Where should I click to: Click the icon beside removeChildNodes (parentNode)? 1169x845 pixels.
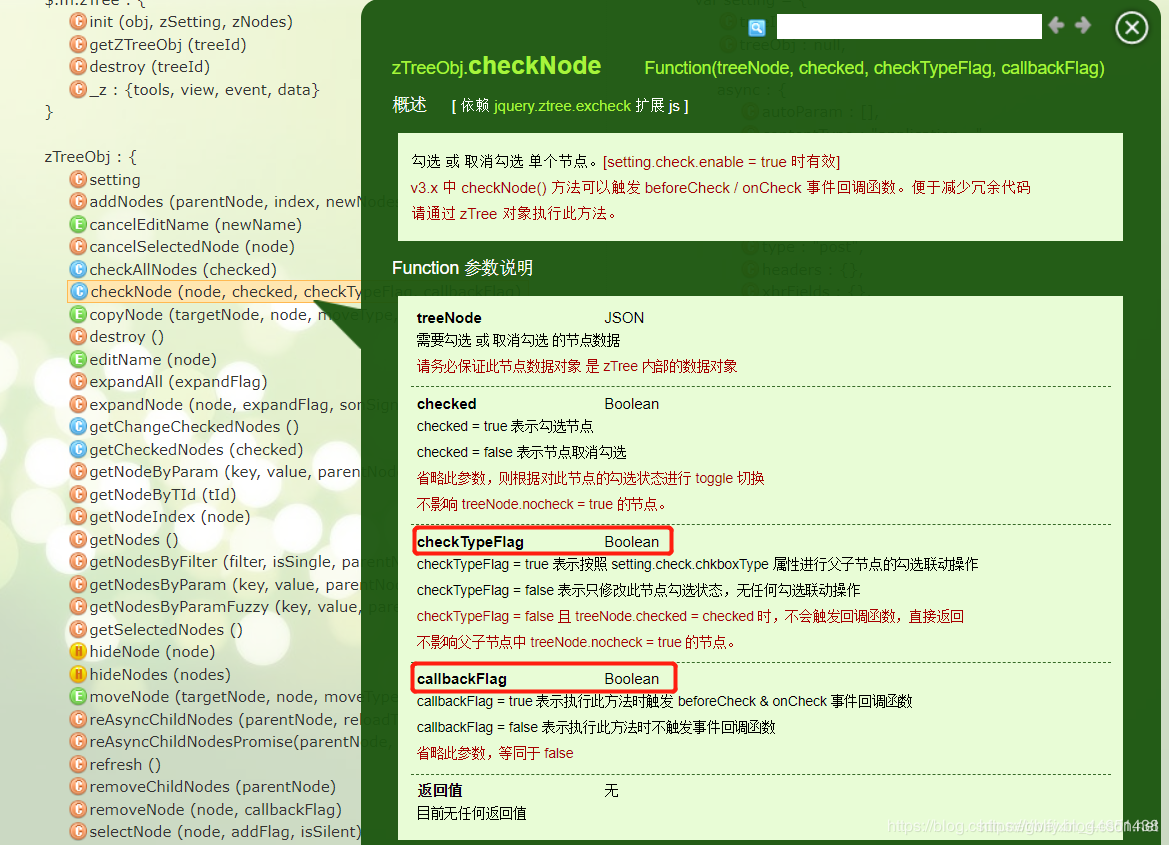78,787
